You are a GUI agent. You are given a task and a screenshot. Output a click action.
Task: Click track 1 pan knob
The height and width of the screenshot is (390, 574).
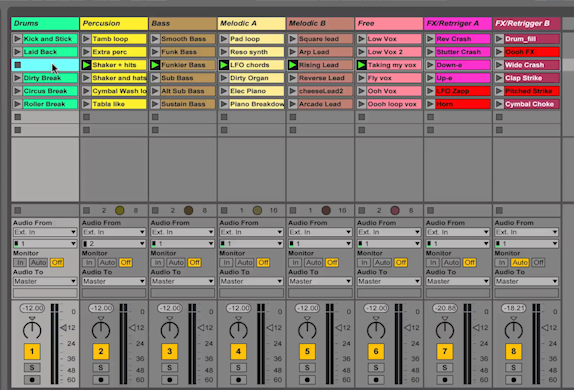point(32,330)
